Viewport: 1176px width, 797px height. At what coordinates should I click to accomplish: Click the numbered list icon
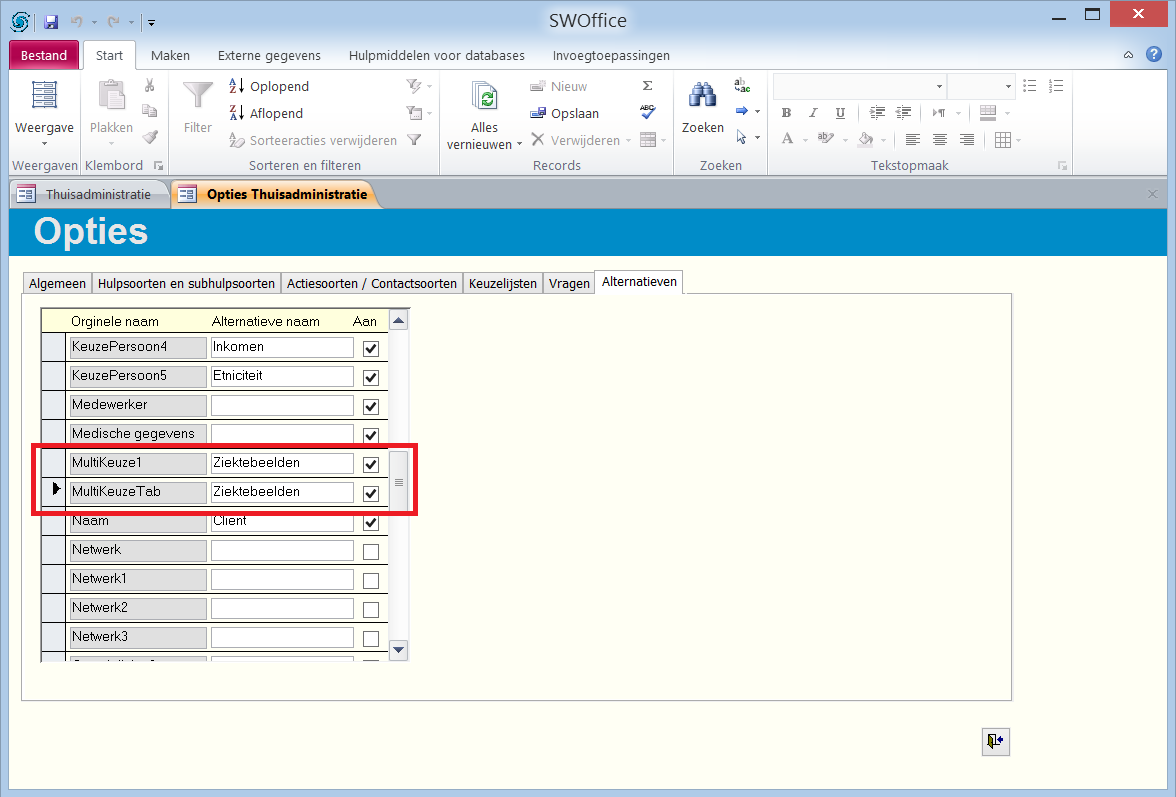[x=1056, y=85]
